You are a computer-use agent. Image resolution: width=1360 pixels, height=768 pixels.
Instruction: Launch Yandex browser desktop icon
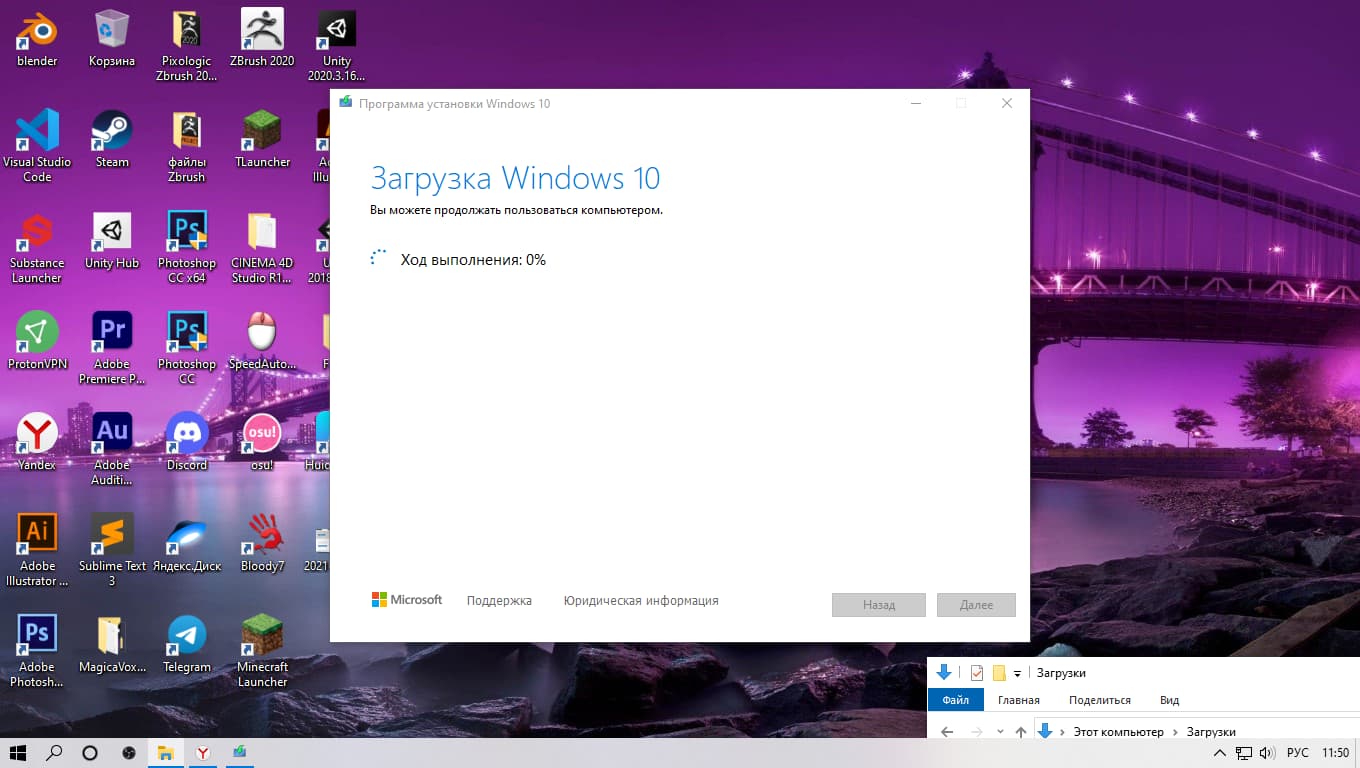37,442
